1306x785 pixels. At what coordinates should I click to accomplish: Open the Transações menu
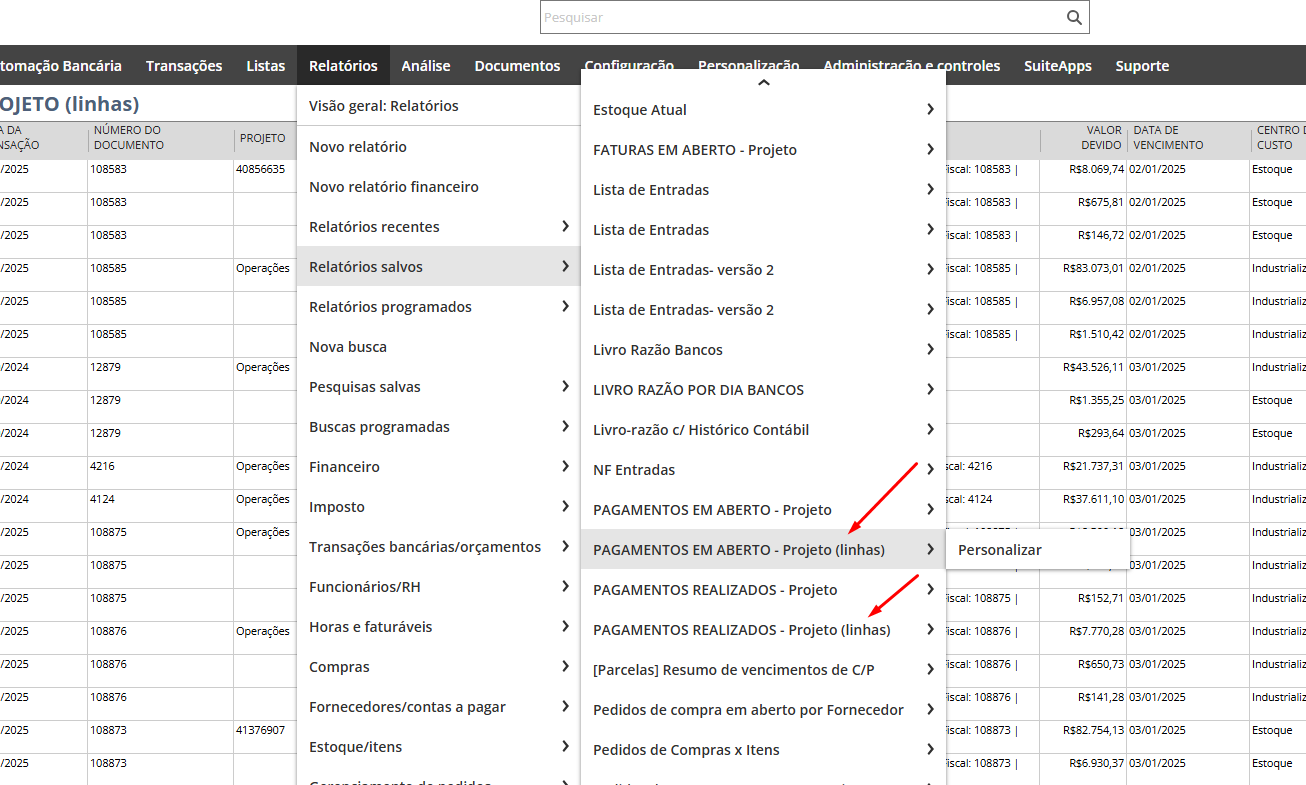coord(184,66)
